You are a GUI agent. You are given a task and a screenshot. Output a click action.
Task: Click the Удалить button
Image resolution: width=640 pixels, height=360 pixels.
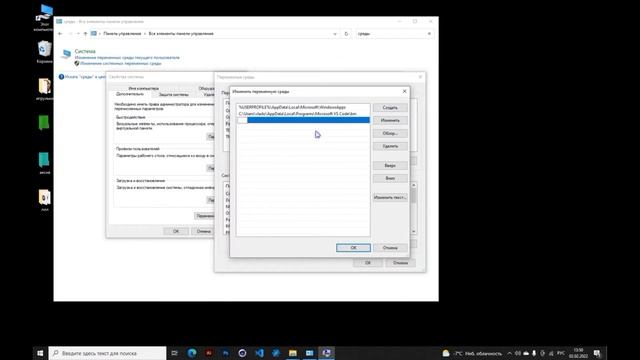click(x=390, y=146)
